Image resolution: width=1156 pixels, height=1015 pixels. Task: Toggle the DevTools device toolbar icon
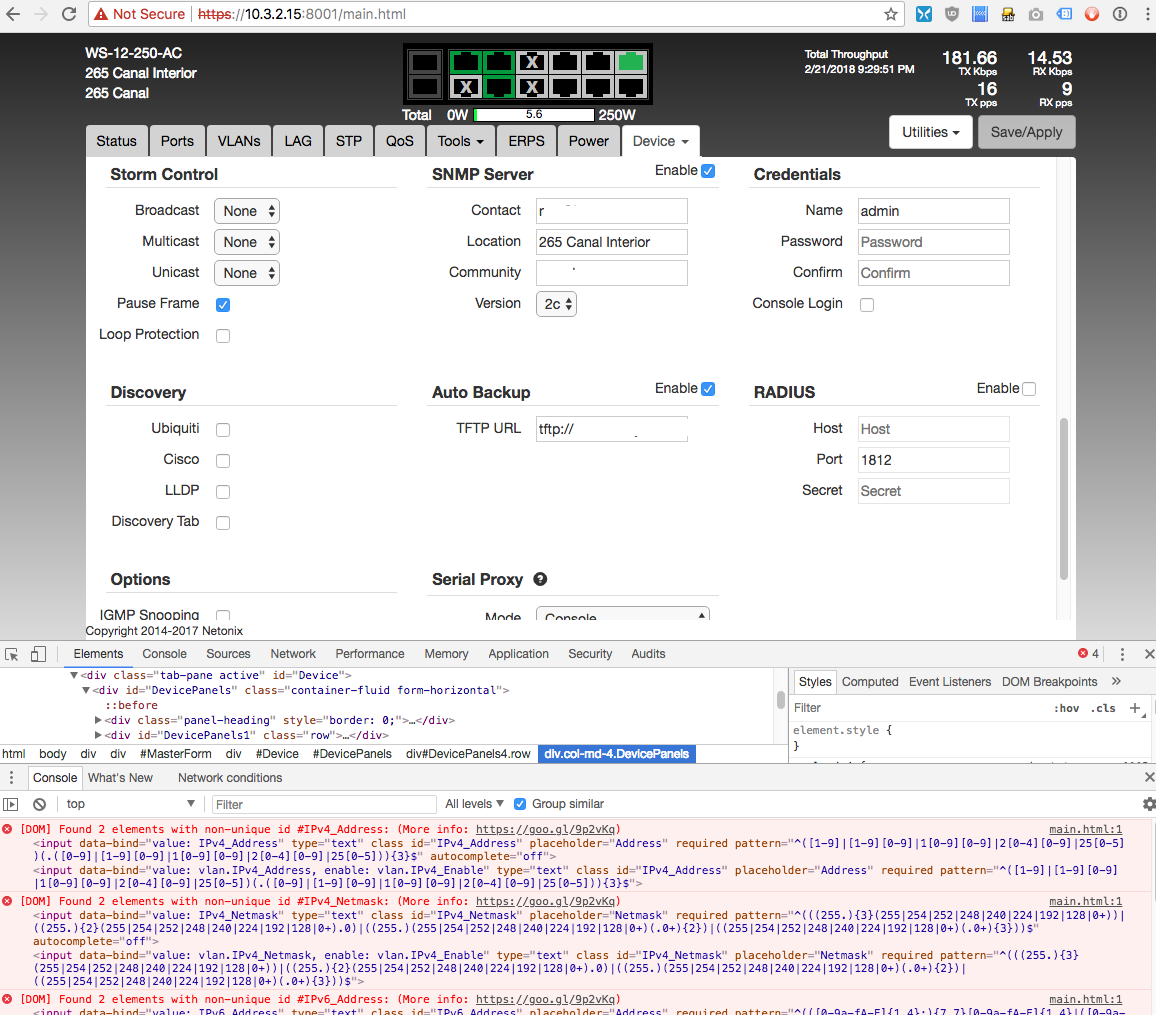point(38,654)
